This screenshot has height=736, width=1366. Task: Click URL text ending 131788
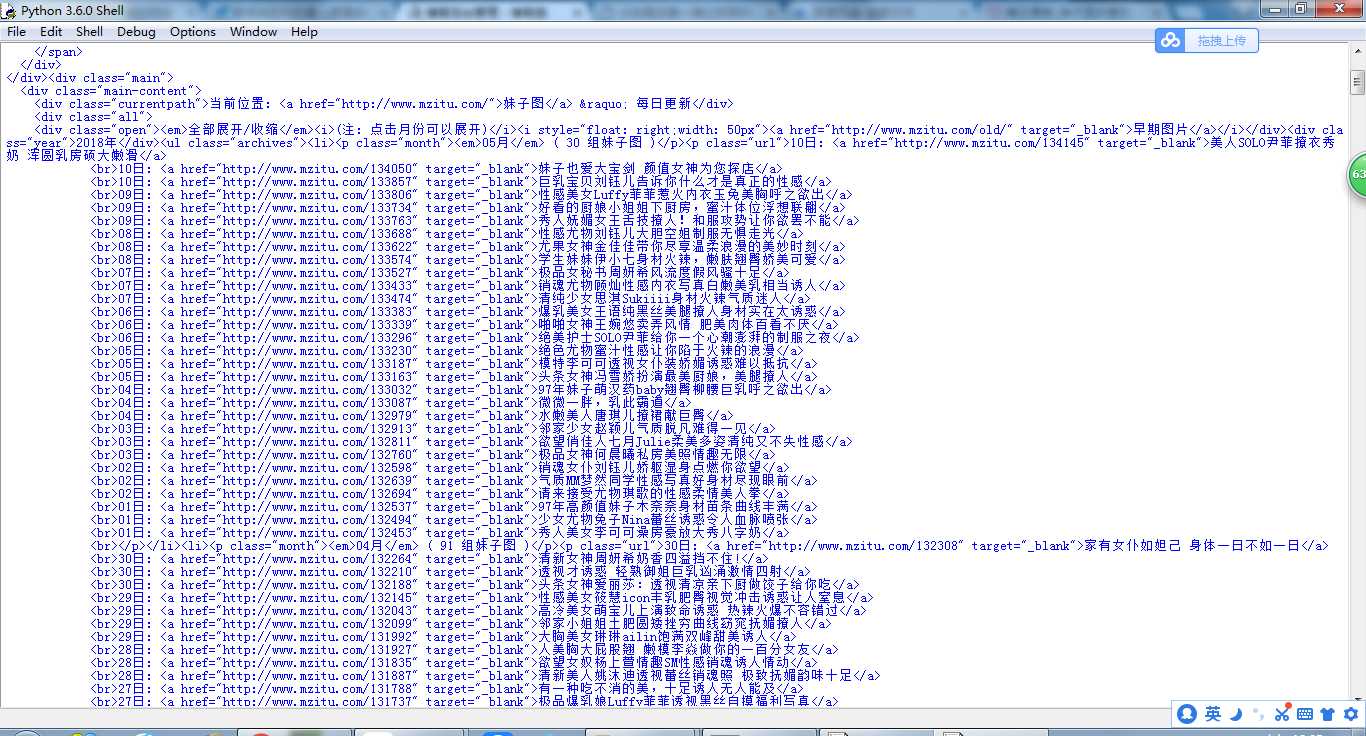[317, 689]
